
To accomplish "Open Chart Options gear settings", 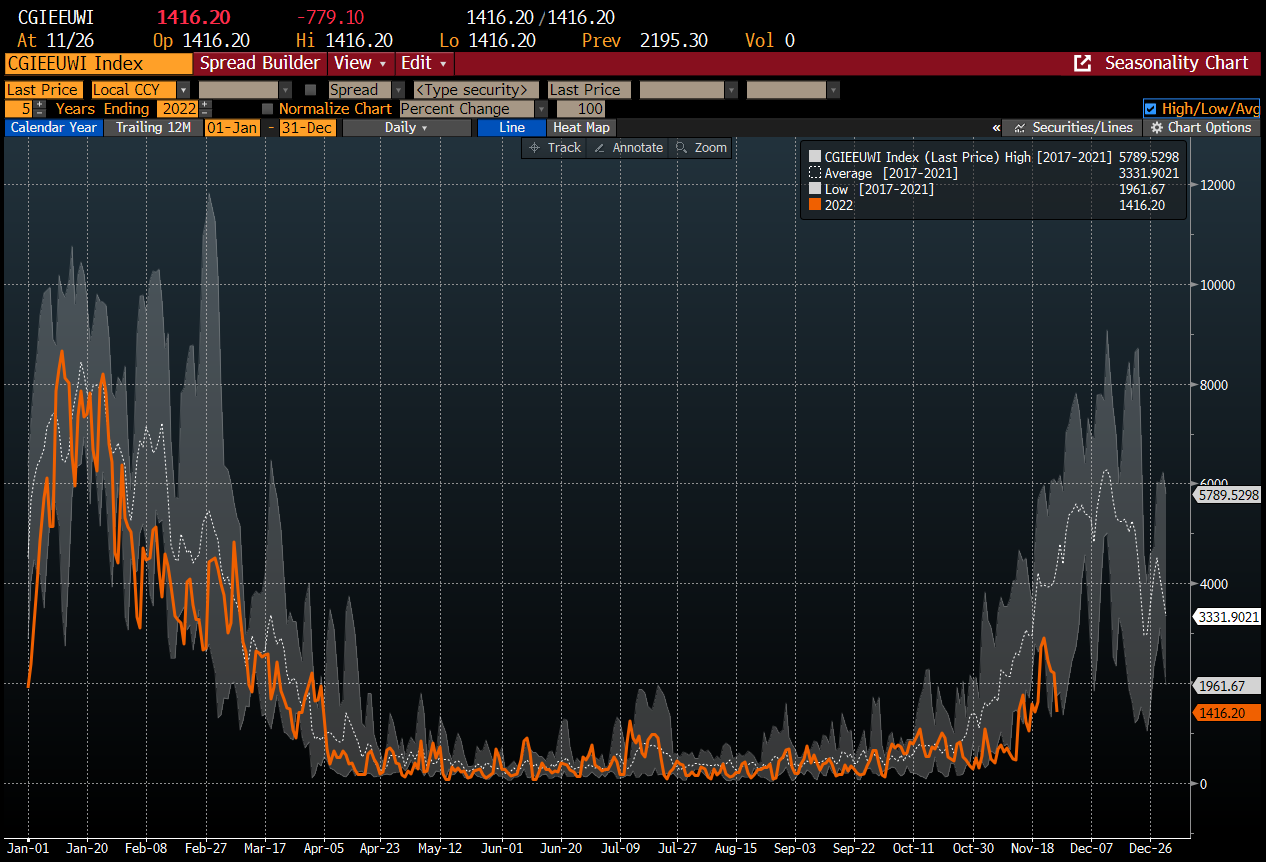I will pos(1201,128).
